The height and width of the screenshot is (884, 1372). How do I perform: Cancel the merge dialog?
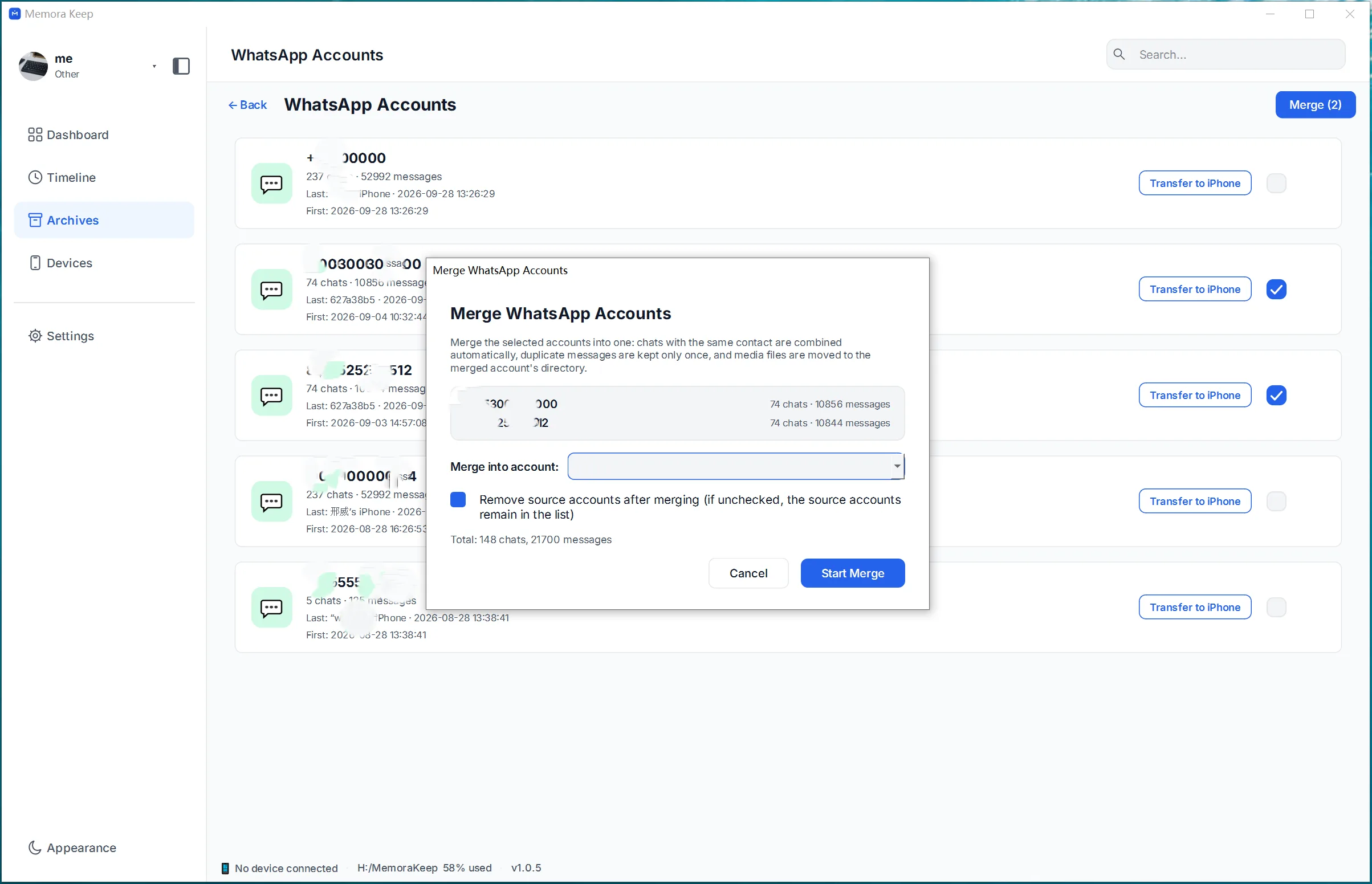748,573
